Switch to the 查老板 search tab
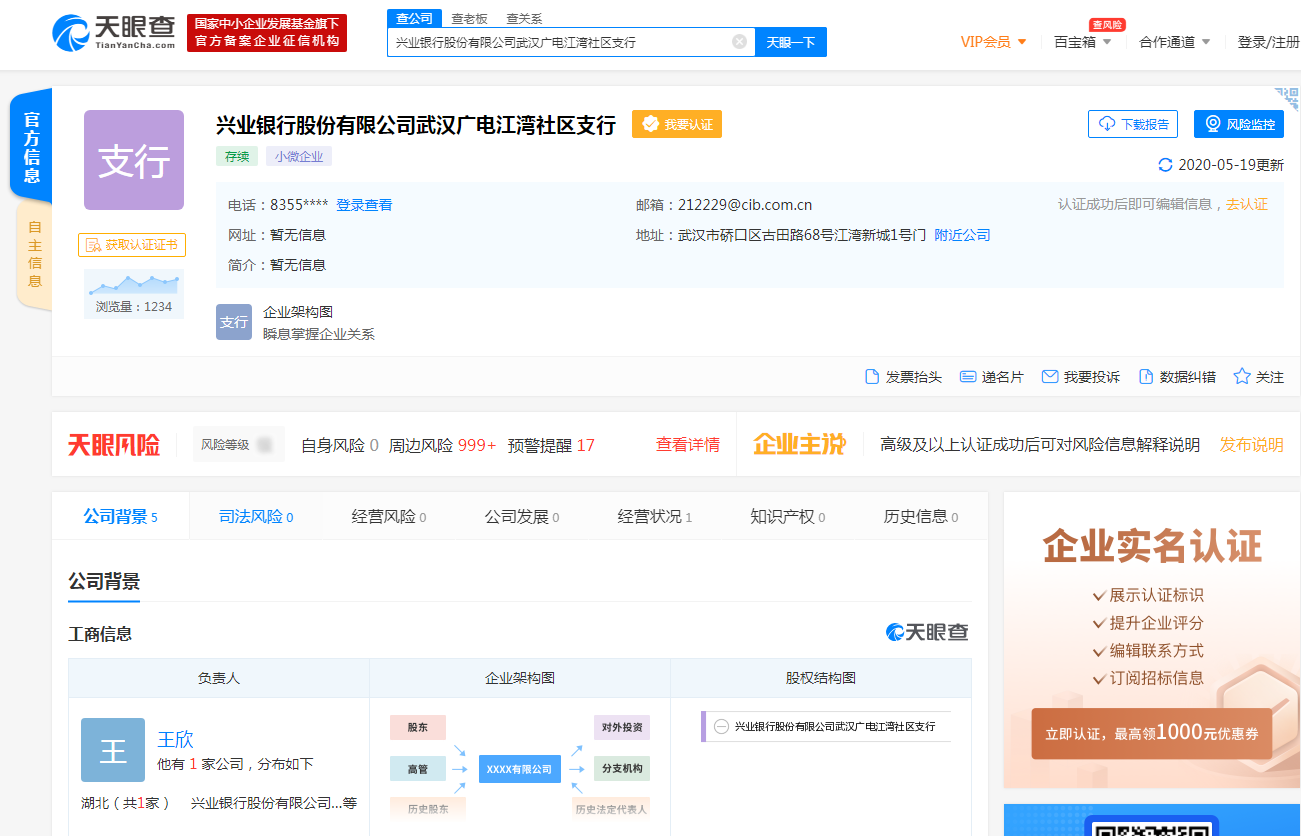Viewport: 1301px width, 836px height. [469, 18]
